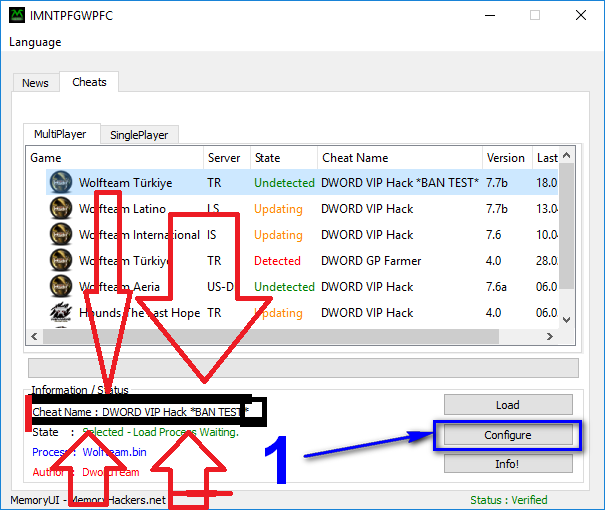Click the empty load progress bar
This screenshot has width=605, height=510.
[x=303, y=368]
